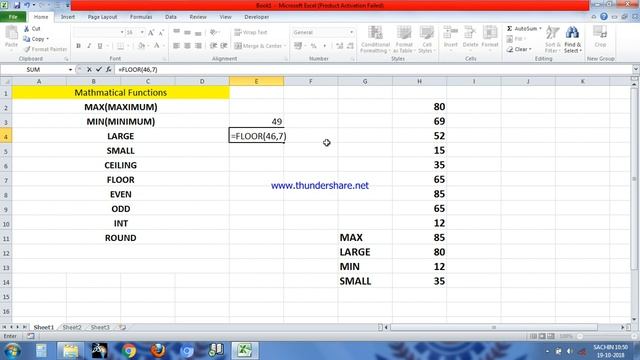Switch to the Insert tab
640x360 pixels.
(68, 17)
